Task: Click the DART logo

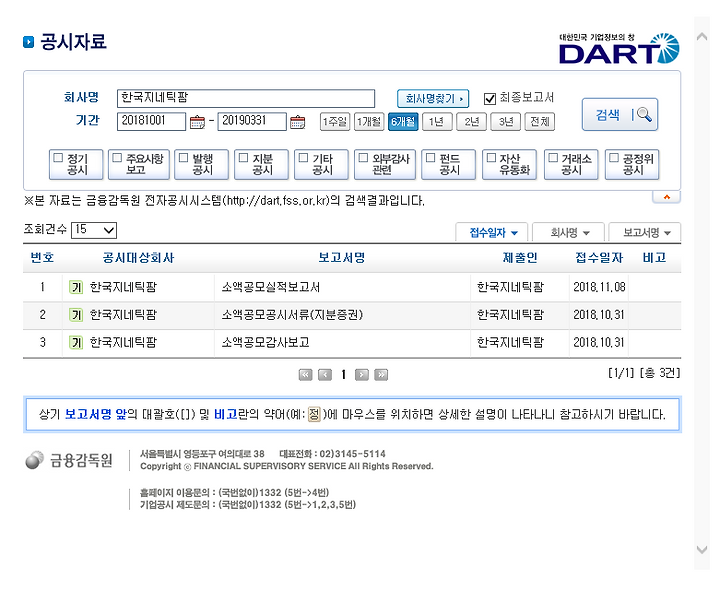Action: coord(619,48)
